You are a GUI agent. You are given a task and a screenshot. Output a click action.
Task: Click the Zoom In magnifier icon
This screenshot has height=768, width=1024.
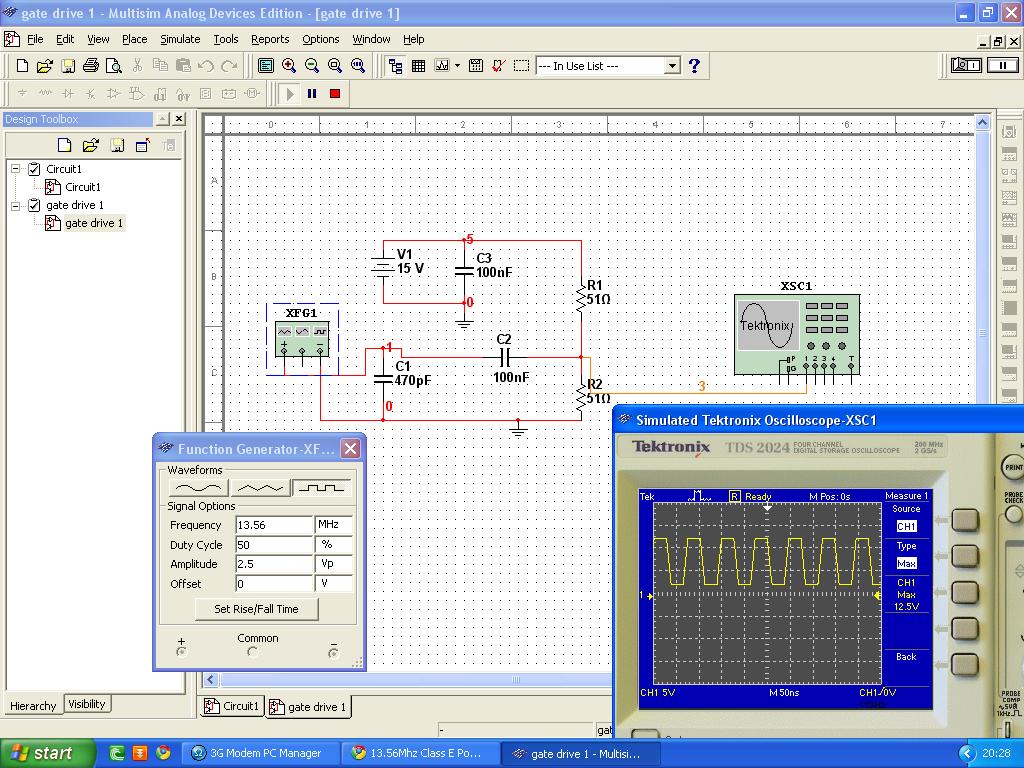(x=289, y=66)
